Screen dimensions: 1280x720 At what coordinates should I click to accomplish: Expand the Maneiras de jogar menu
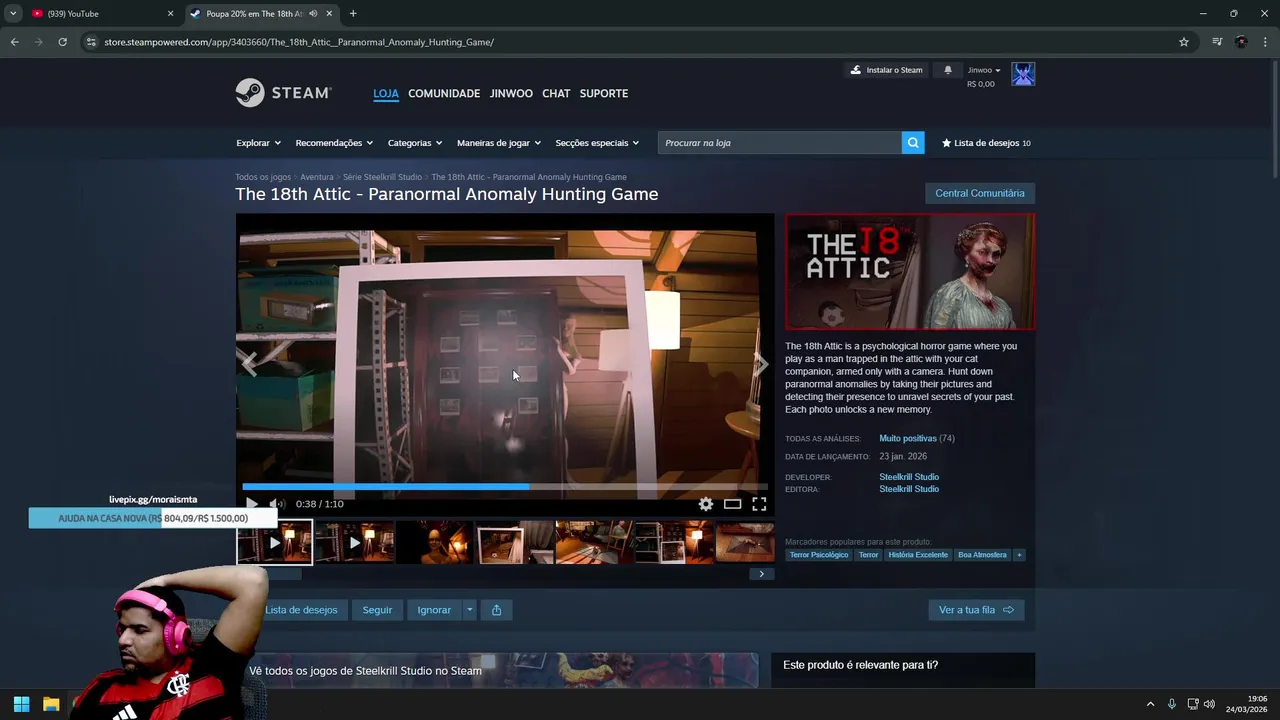(499, 143)
